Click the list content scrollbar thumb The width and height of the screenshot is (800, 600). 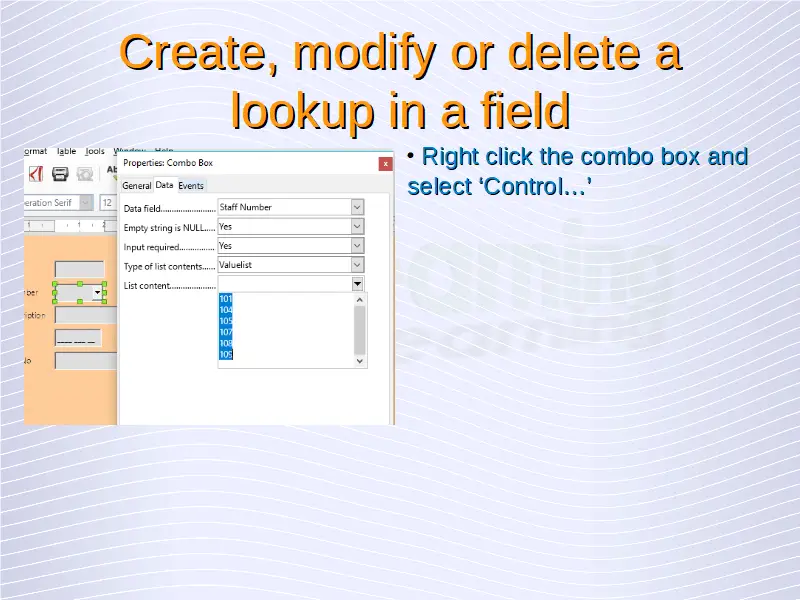click(x=360, y=330)
